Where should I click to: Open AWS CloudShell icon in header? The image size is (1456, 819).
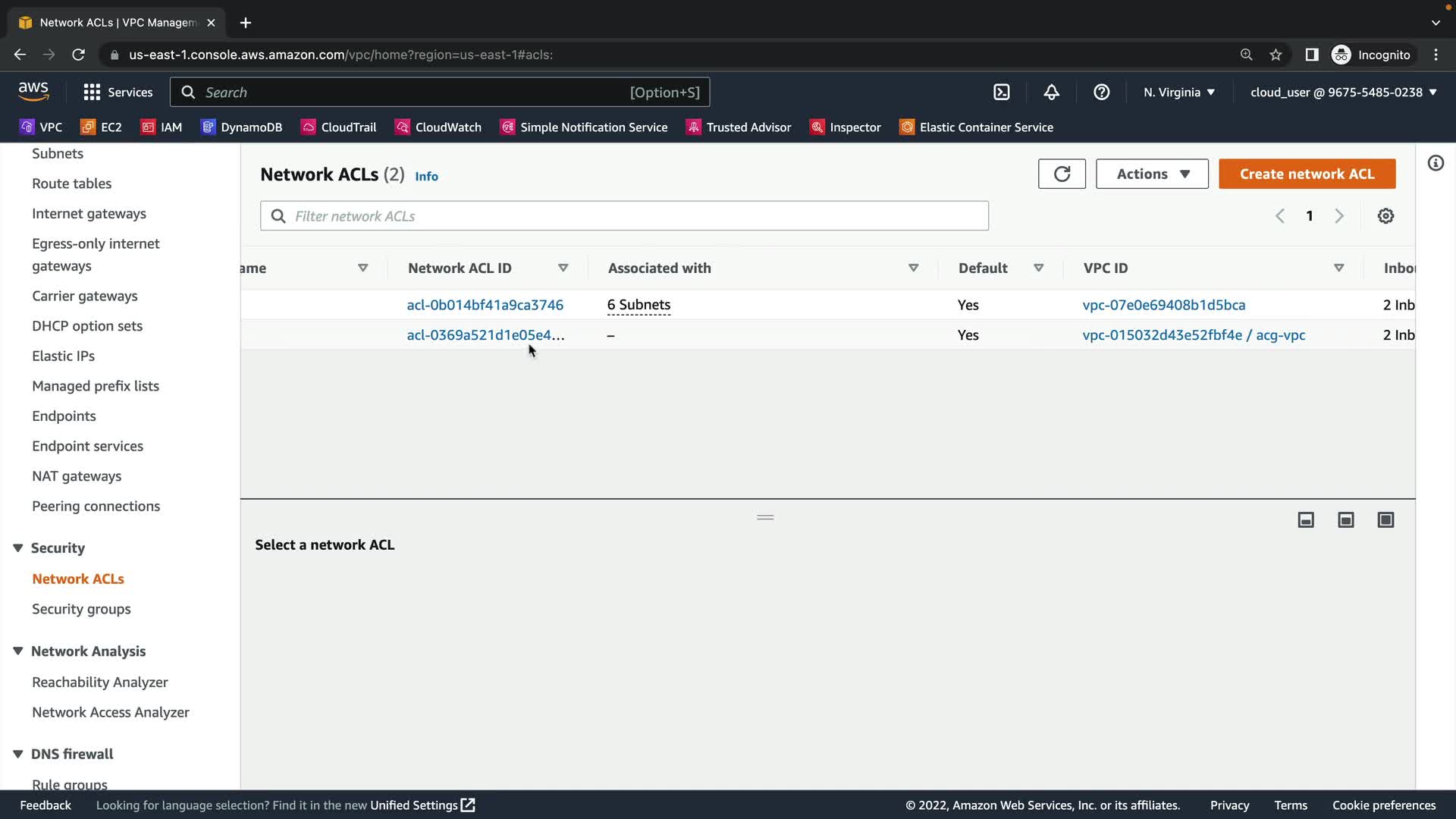1002,93
